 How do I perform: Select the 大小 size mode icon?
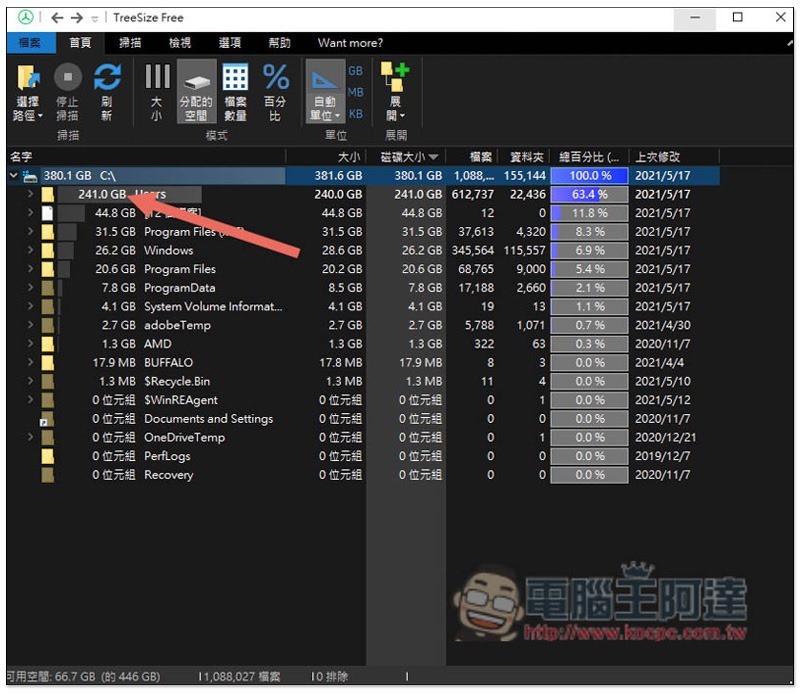(x=157, y=78)
